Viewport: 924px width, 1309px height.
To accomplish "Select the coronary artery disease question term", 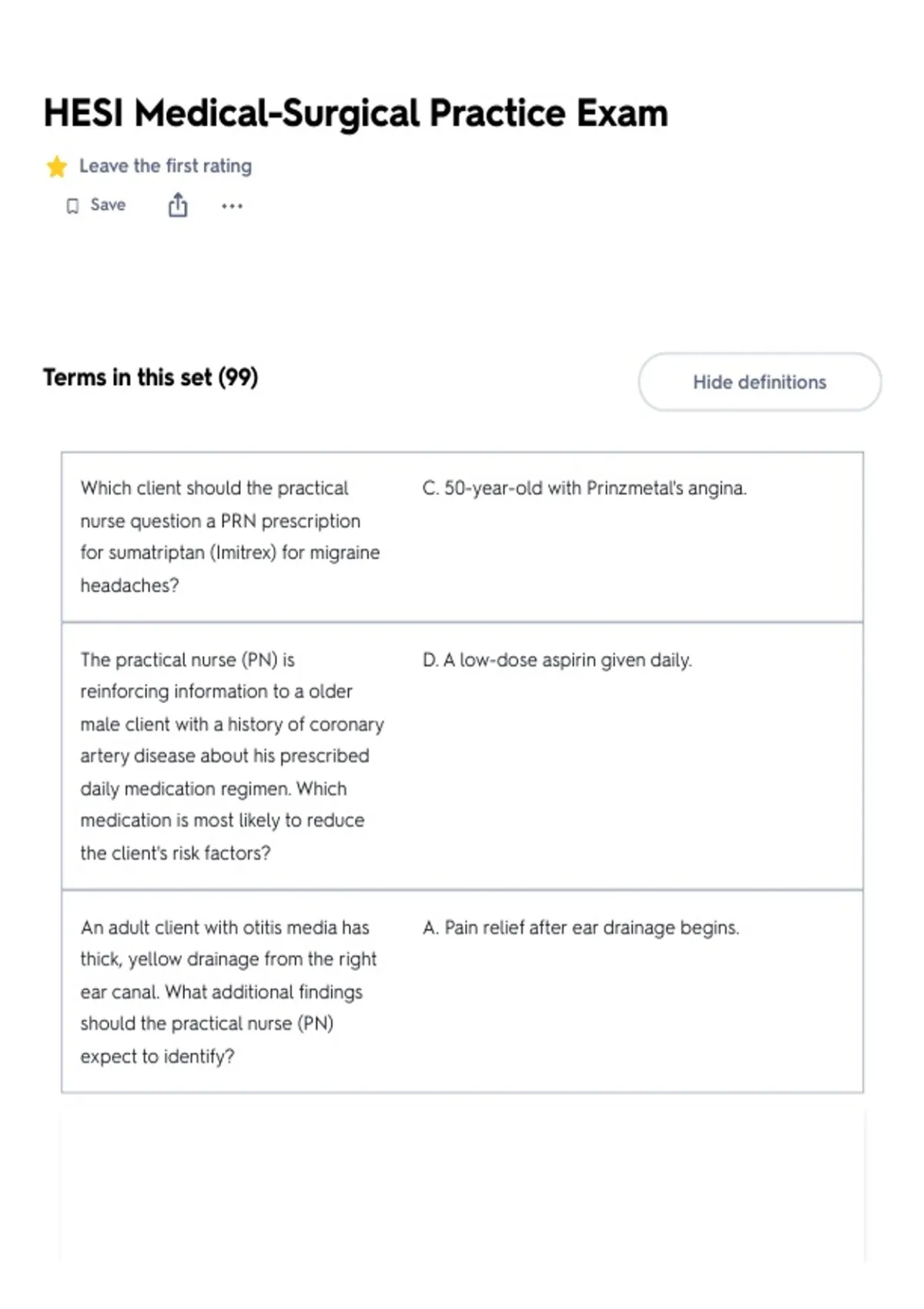I will click(232, 756).
